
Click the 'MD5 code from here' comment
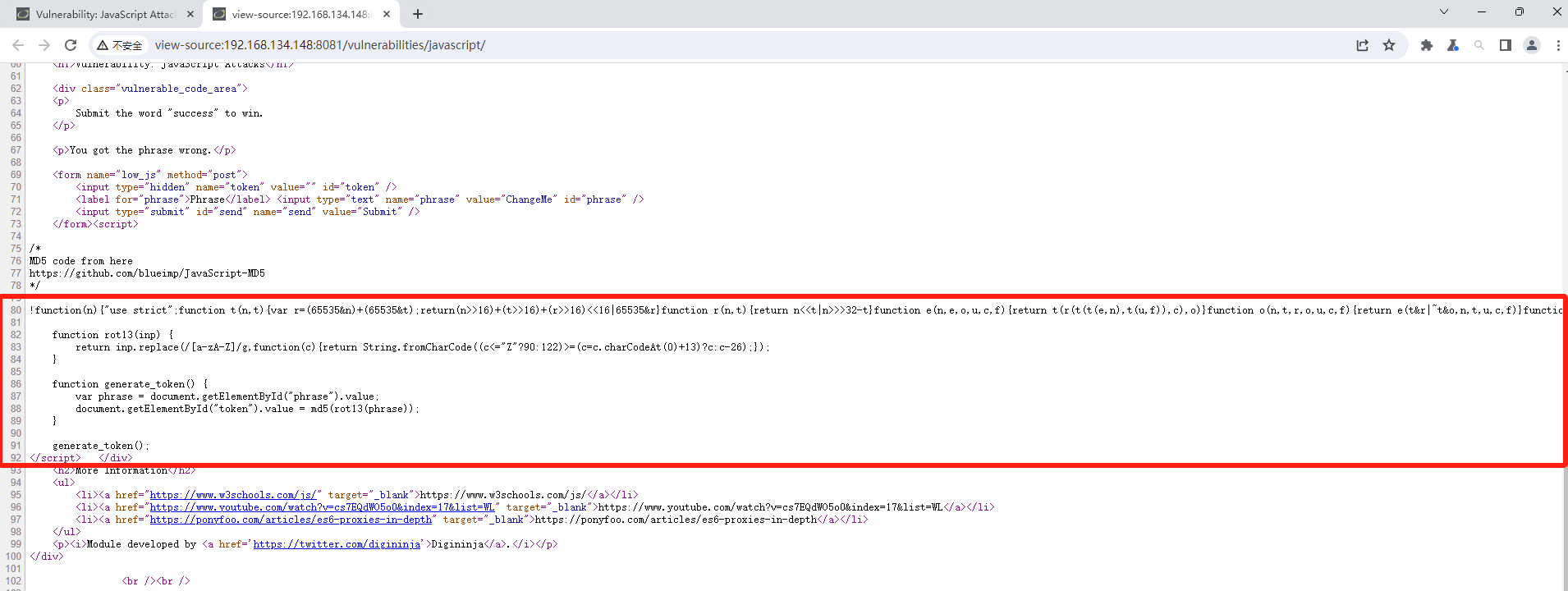coord(81,261)
